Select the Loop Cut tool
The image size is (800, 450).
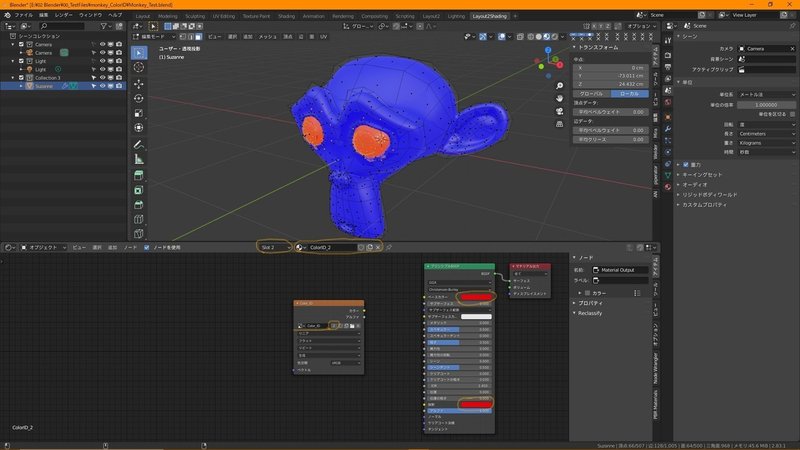pos(139,219)
